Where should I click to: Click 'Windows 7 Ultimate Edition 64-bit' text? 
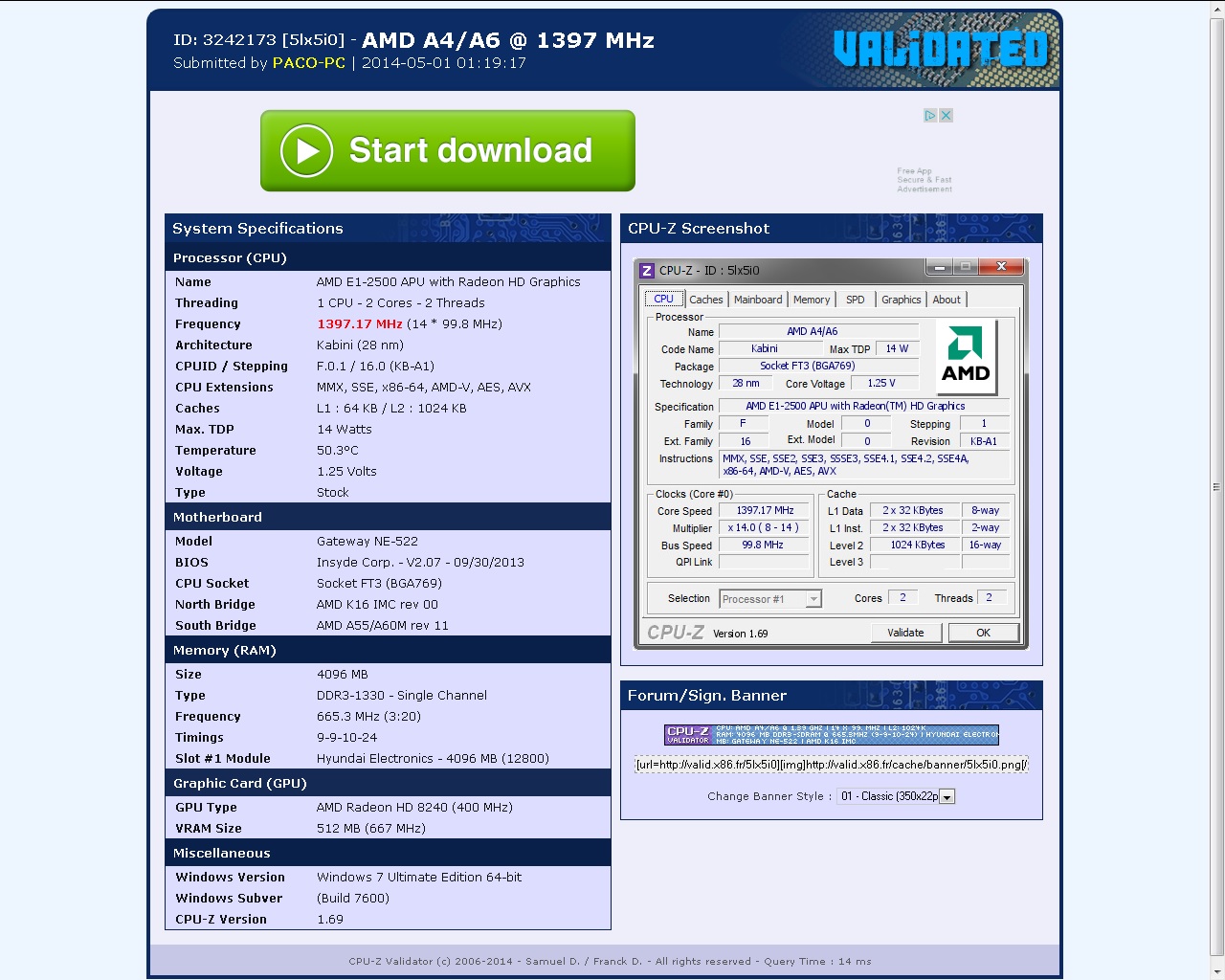(419, 877)
